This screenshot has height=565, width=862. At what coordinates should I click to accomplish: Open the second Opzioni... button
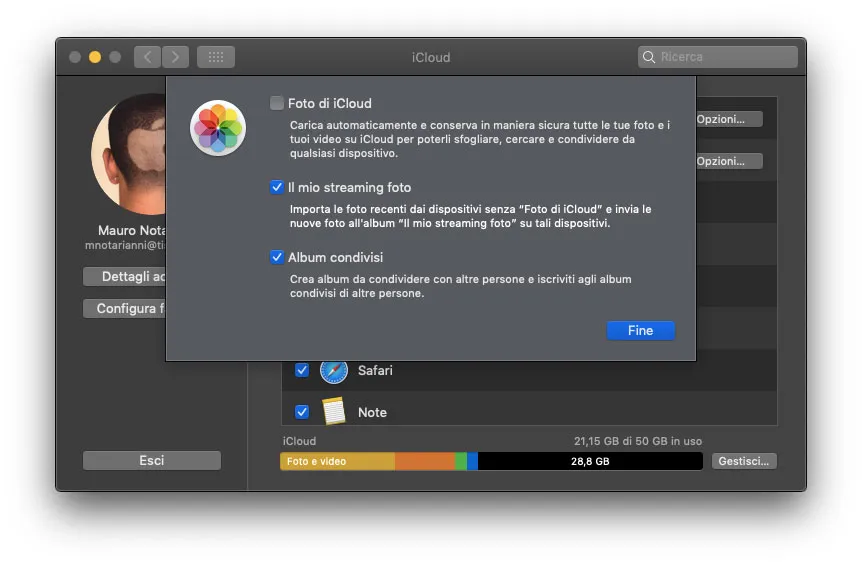[730, 161]
